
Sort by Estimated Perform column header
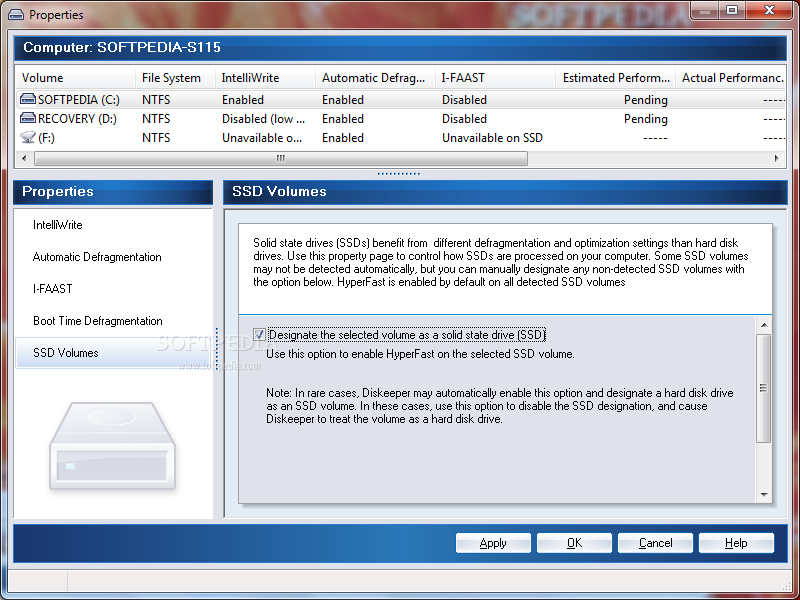[615, 78]
